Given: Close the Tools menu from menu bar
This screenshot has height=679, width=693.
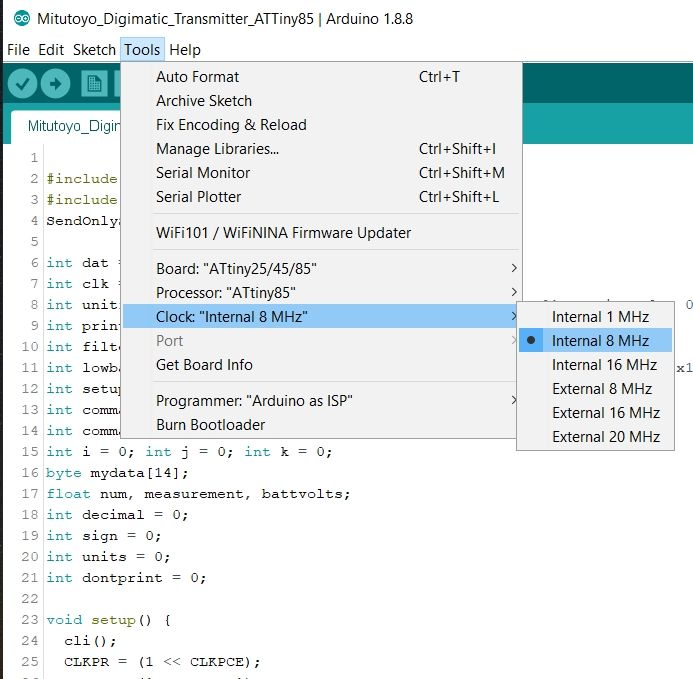Looking at the screenshot, I should click(142, 50).
